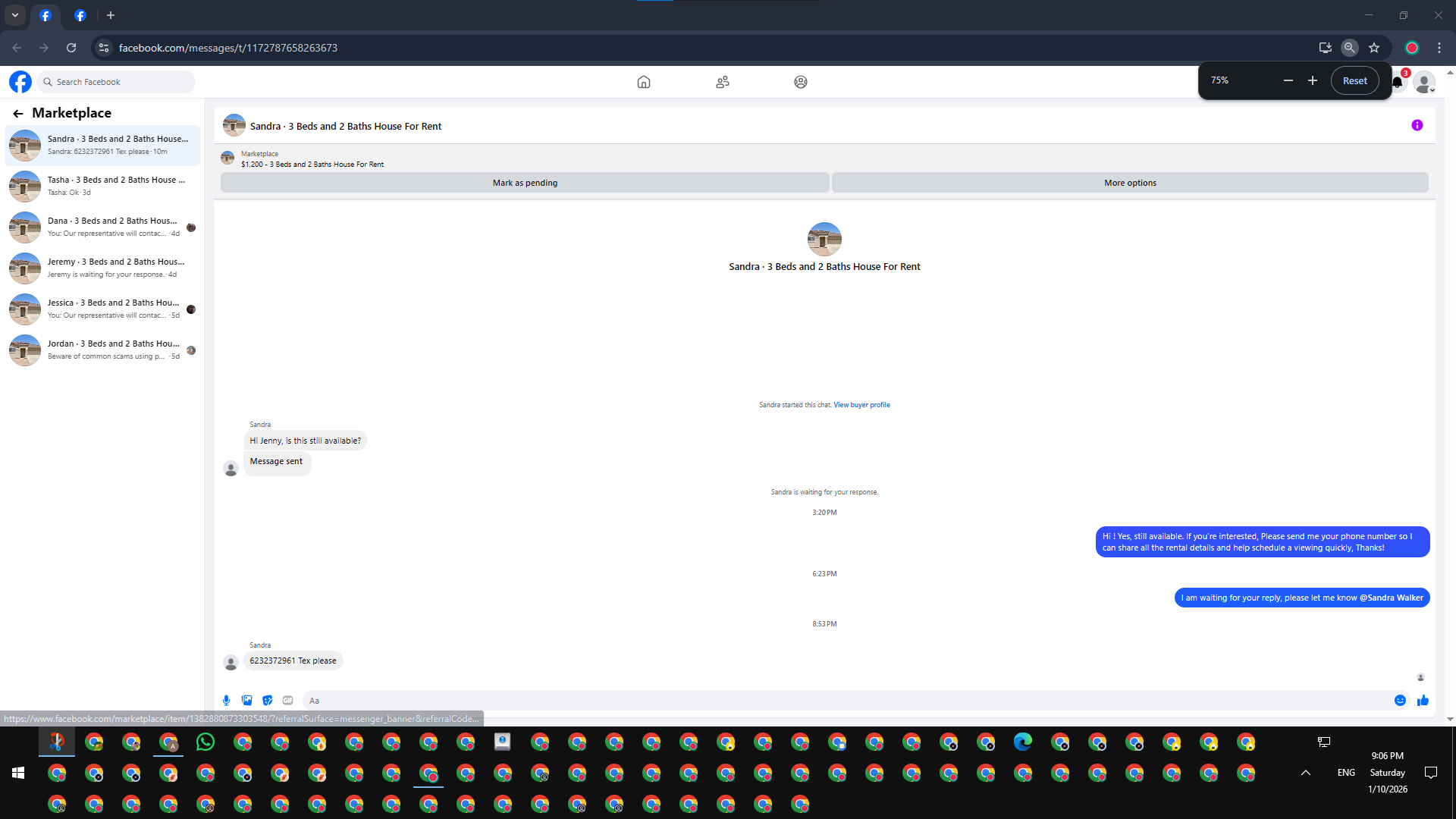This screenshot has width=1456, height=819.
Task: Show hidden system tray icons
Action: [1305, 773]
